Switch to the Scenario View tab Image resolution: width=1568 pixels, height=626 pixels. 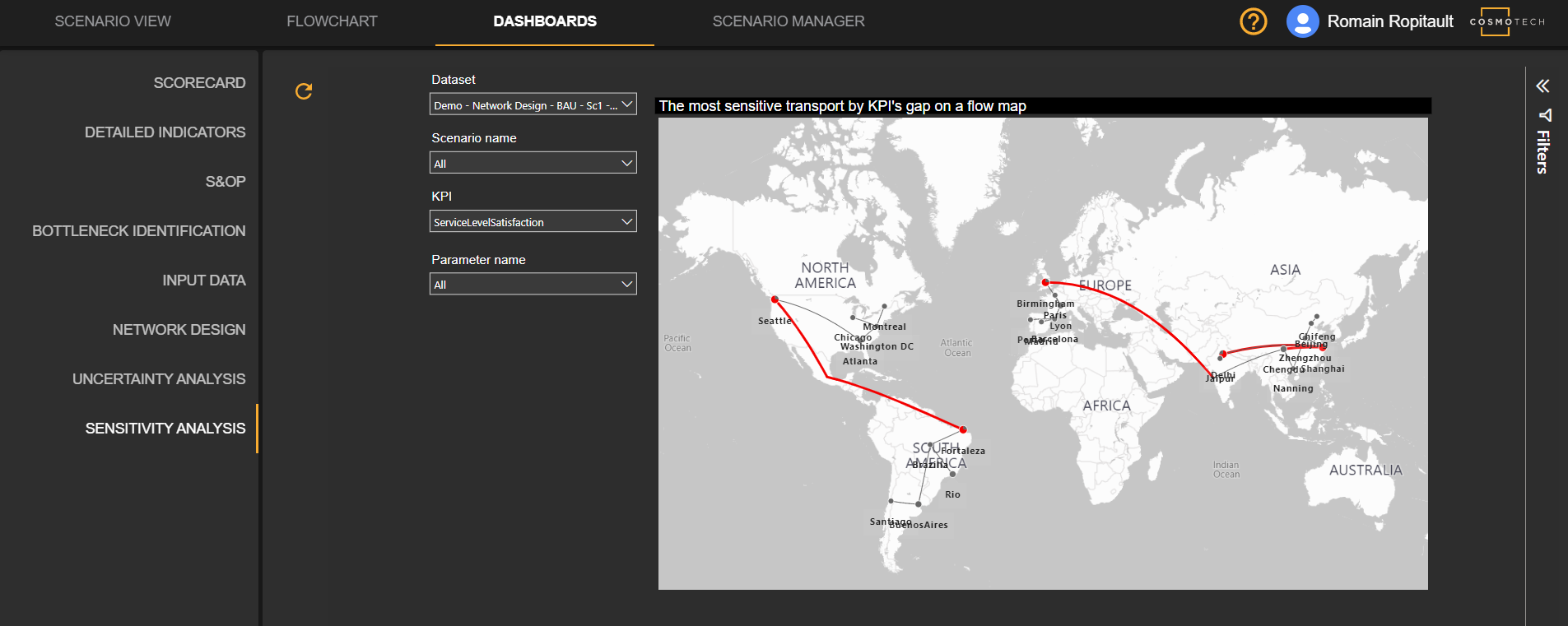(x=113, y=21)
